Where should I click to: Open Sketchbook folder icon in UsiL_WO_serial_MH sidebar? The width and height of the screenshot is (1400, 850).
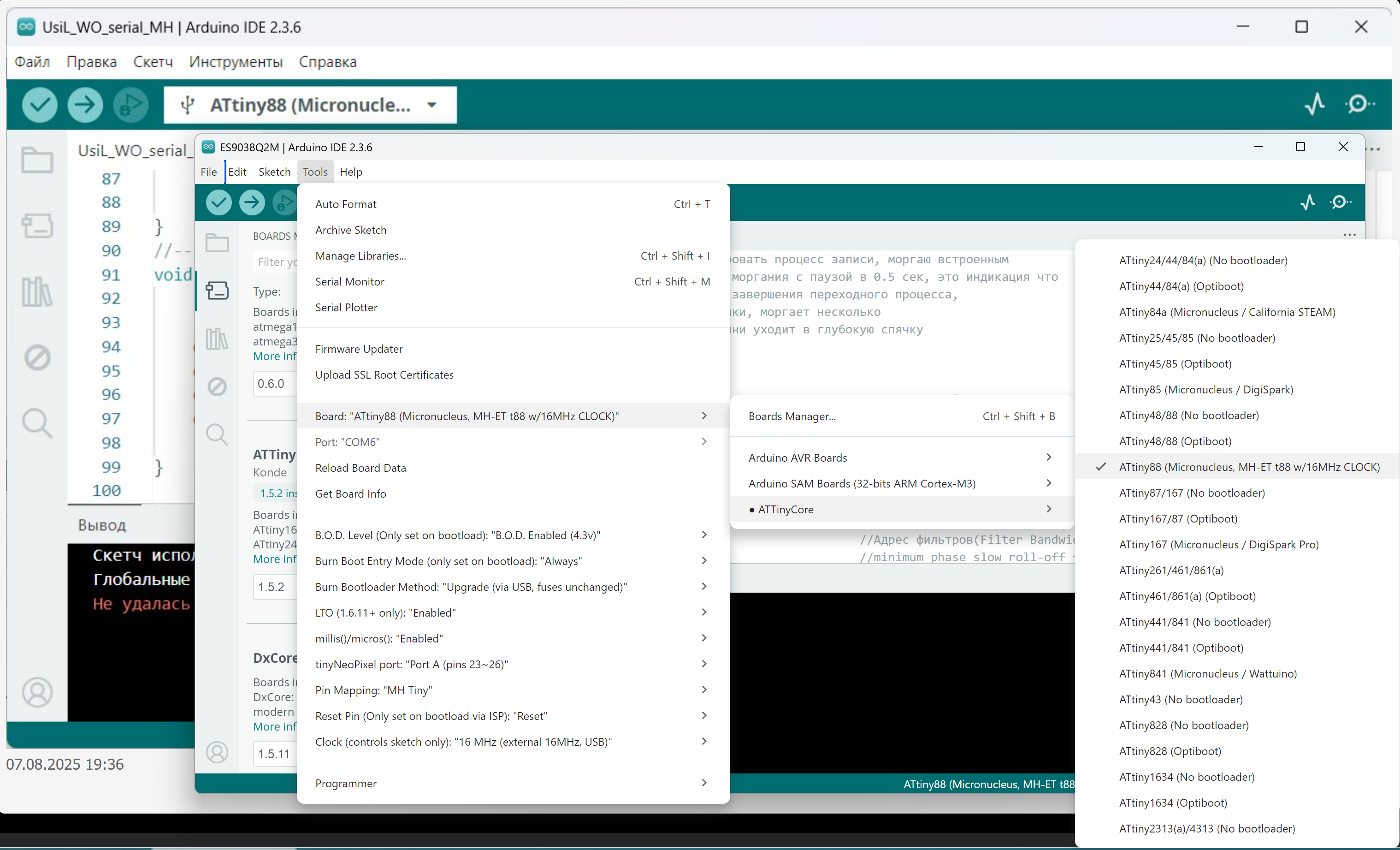click(x=37, y=160)
